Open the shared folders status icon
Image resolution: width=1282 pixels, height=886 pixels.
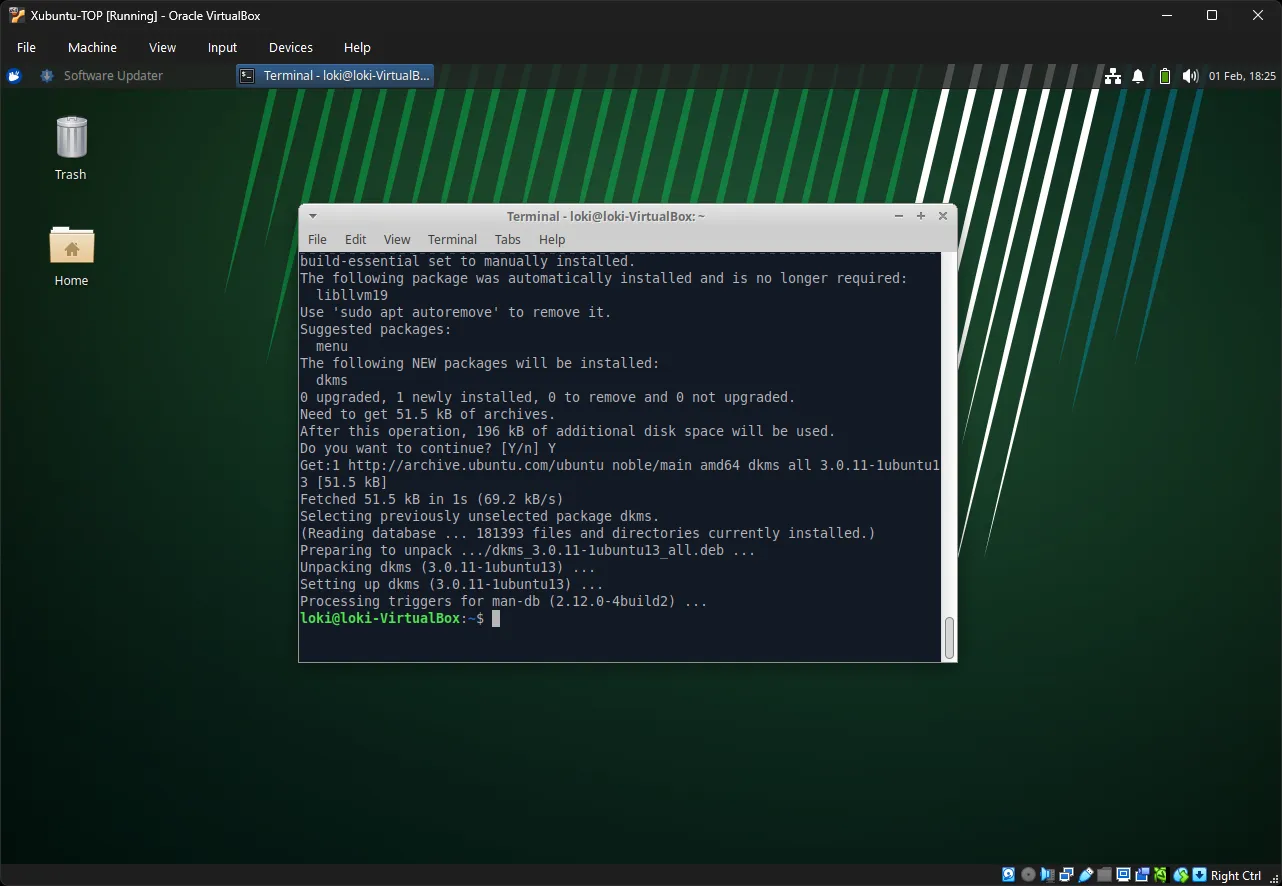(1104, 874)
